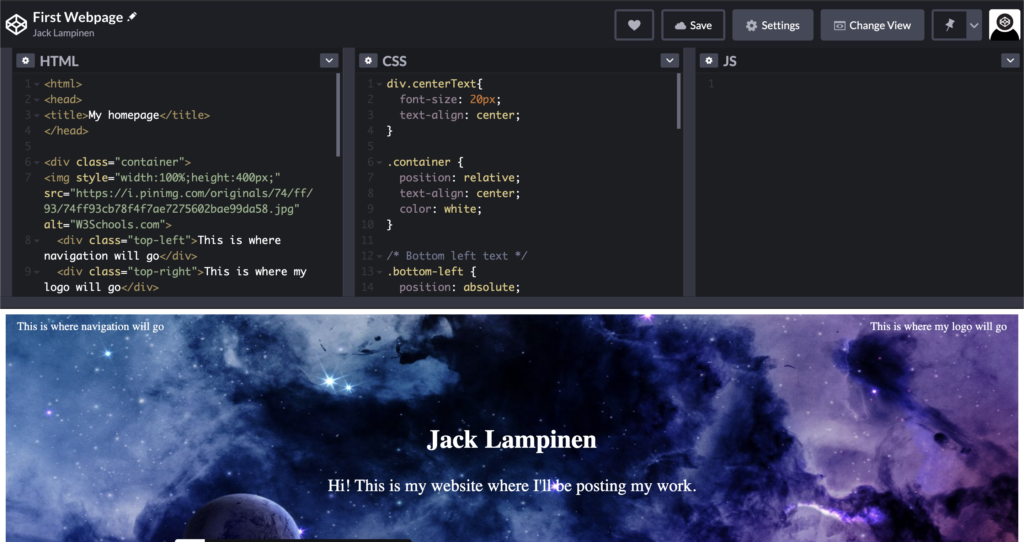The height and width of the screenshot is (542, 1024).
Task: Open HTML editor settings gear
Action: click(x=26, y=61)
